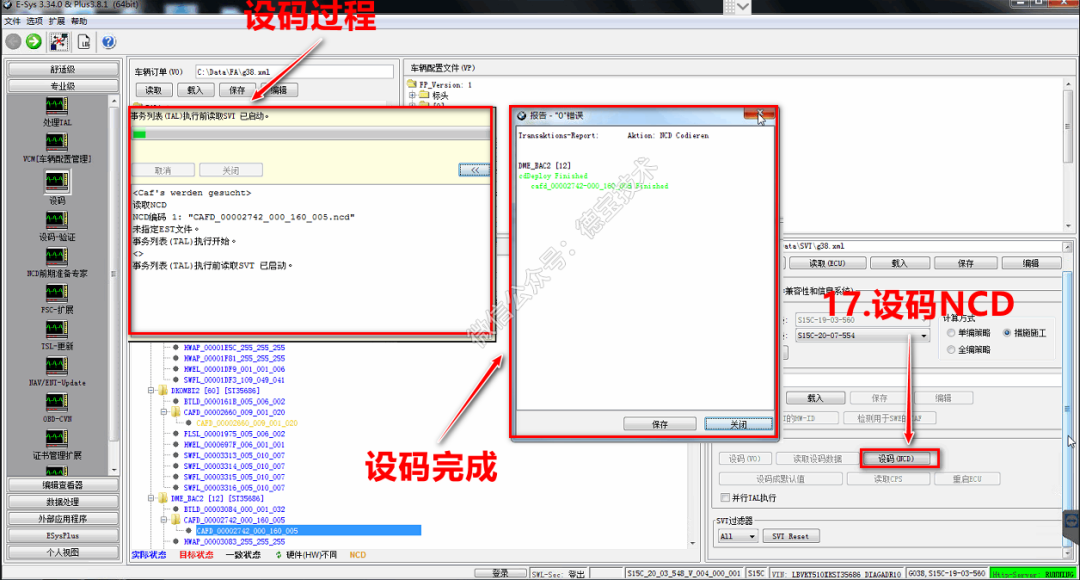Click the green forward arrow toolbar icon
This screenshot has width=1080, height=580.
33,42
